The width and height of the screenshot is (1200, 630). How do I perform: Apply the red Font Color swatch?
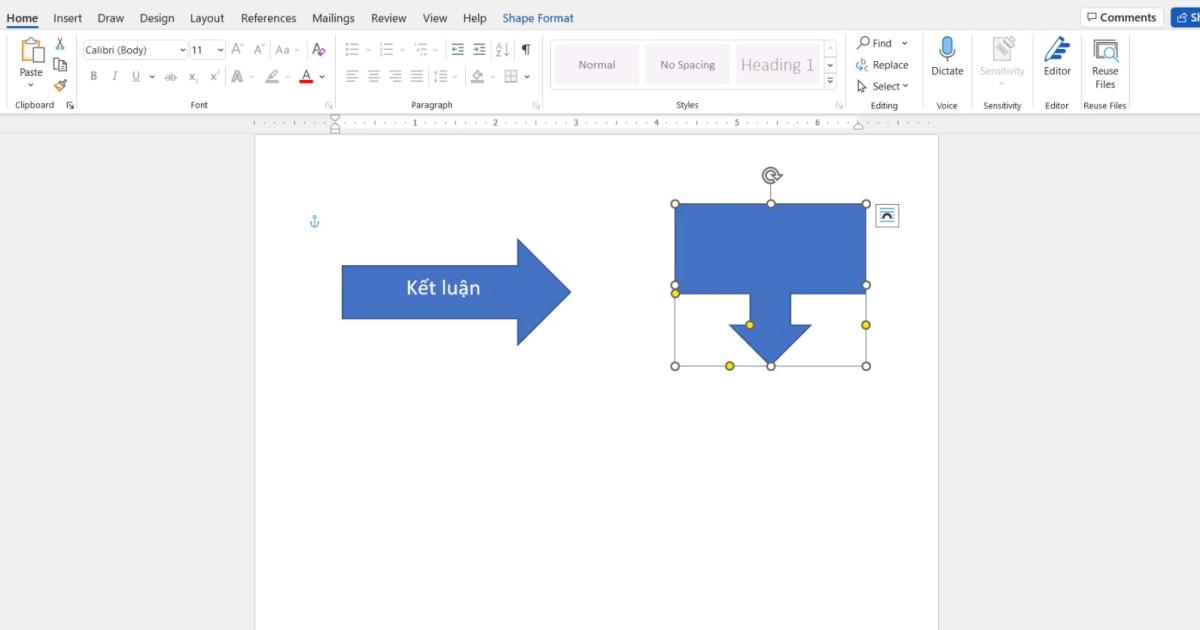pyautogui.click(x=306, y=77)
